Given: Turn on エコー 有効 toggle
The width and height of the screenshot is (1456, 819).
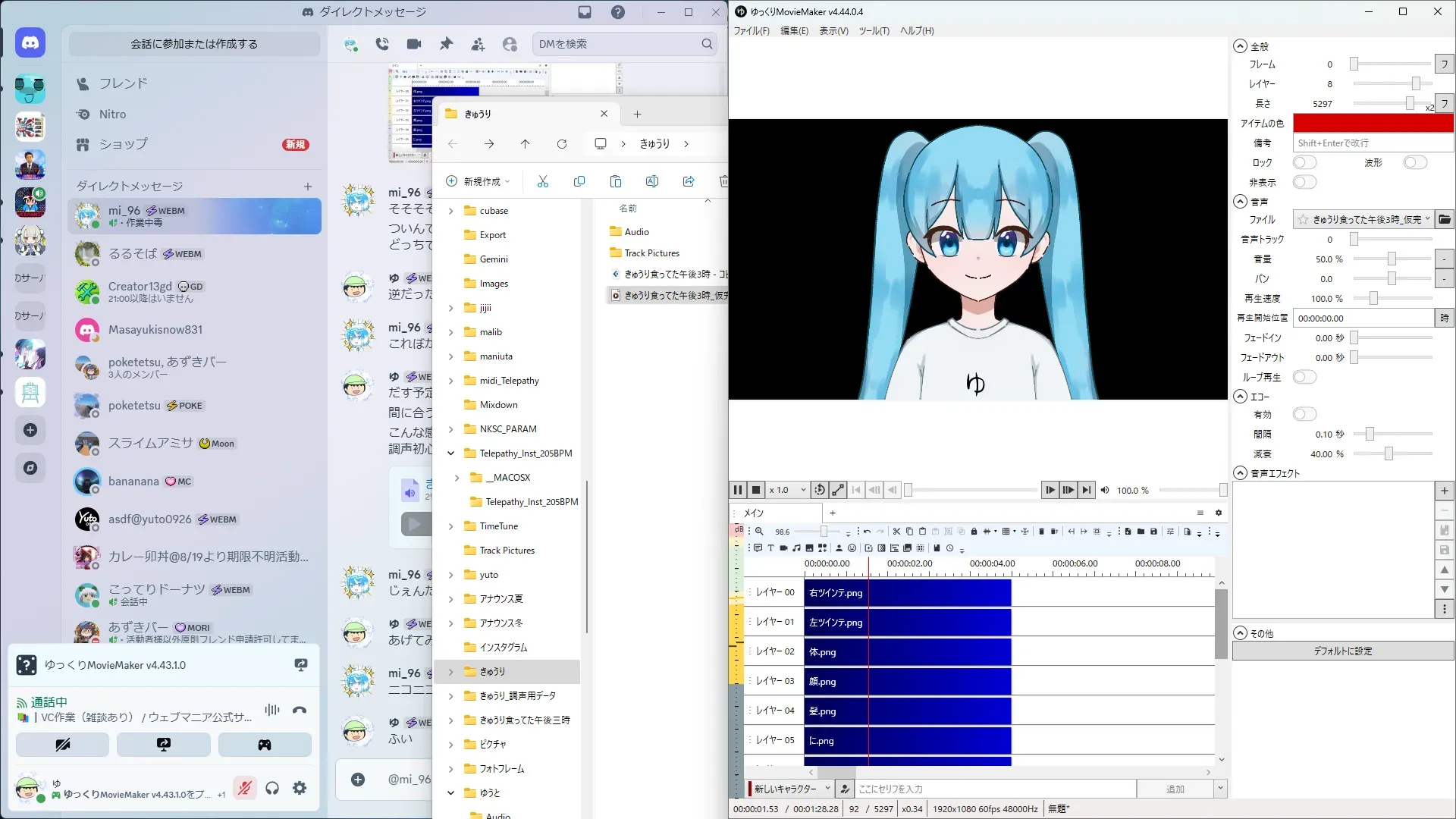Looking at the screenshot, I should 1304,414.
